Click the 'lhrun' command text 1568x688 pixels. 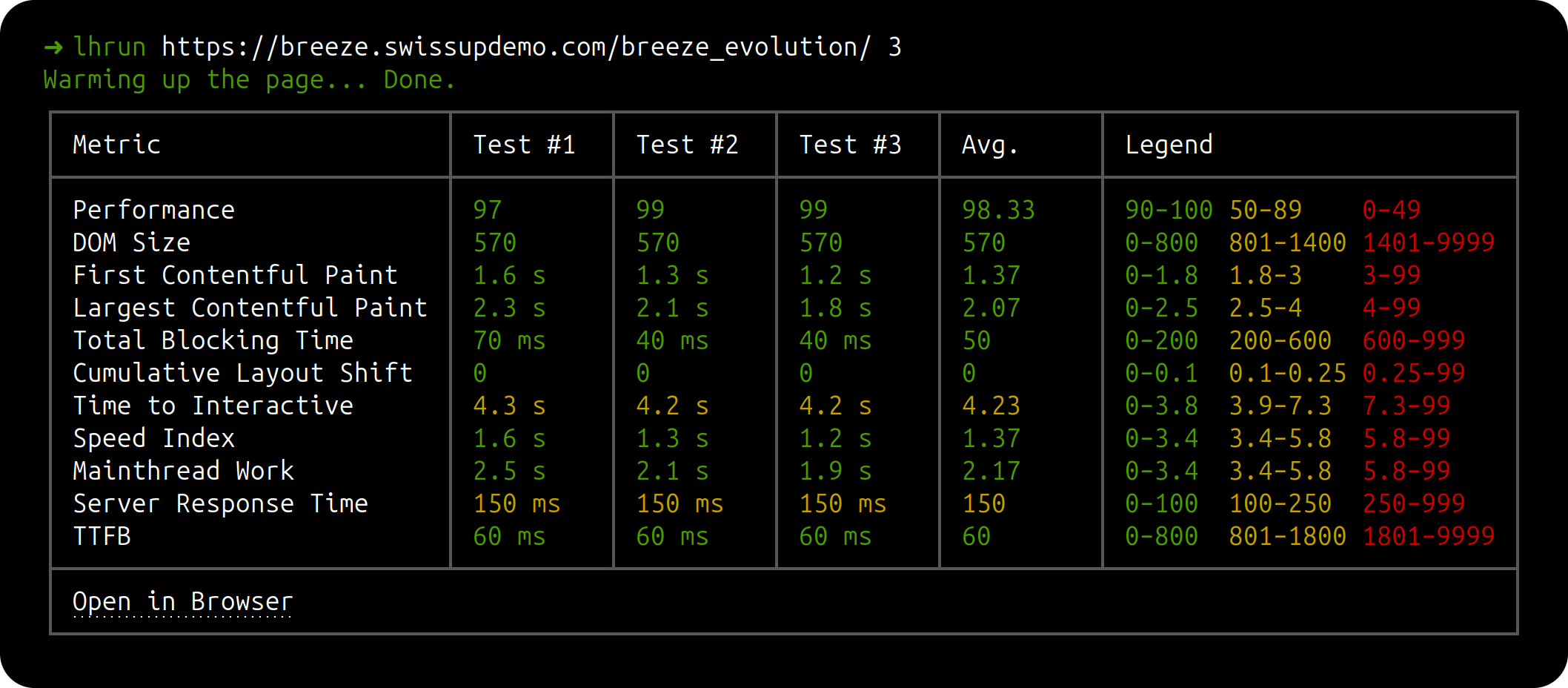coord(110,47)
